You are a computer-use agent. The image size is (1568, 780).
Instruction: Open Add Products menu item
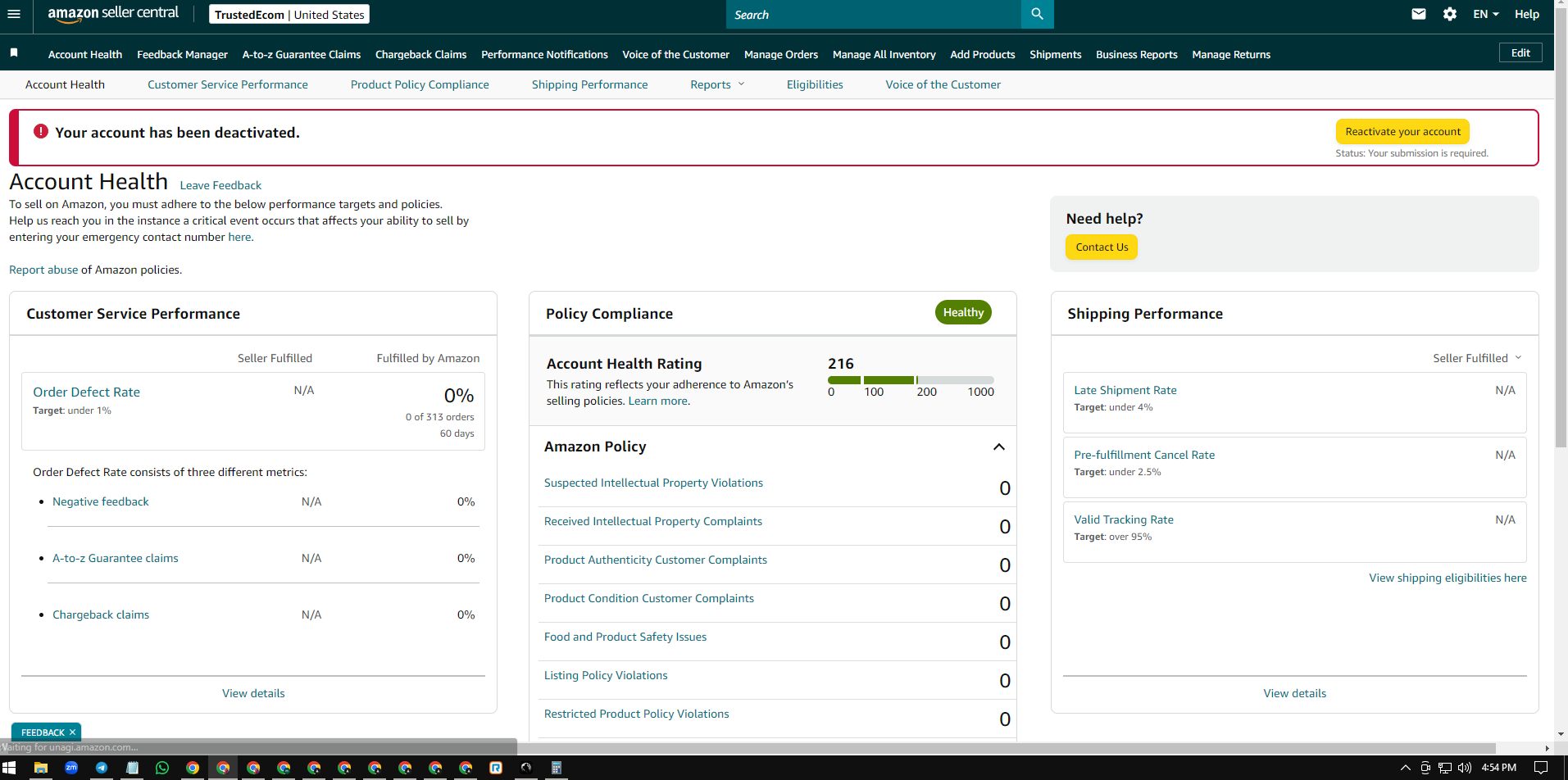pos(982,54)
